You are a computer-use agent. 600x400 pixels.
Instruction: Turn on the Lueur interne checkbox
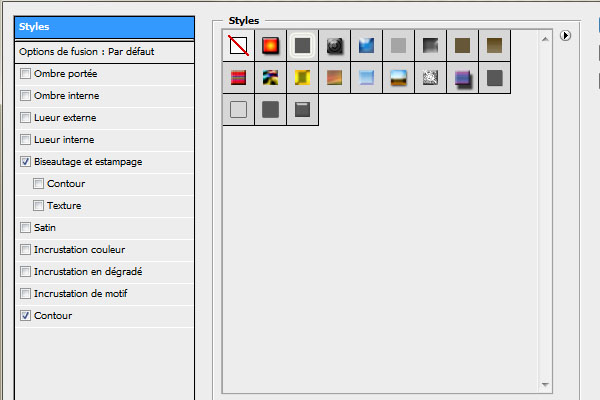point(25,139)
